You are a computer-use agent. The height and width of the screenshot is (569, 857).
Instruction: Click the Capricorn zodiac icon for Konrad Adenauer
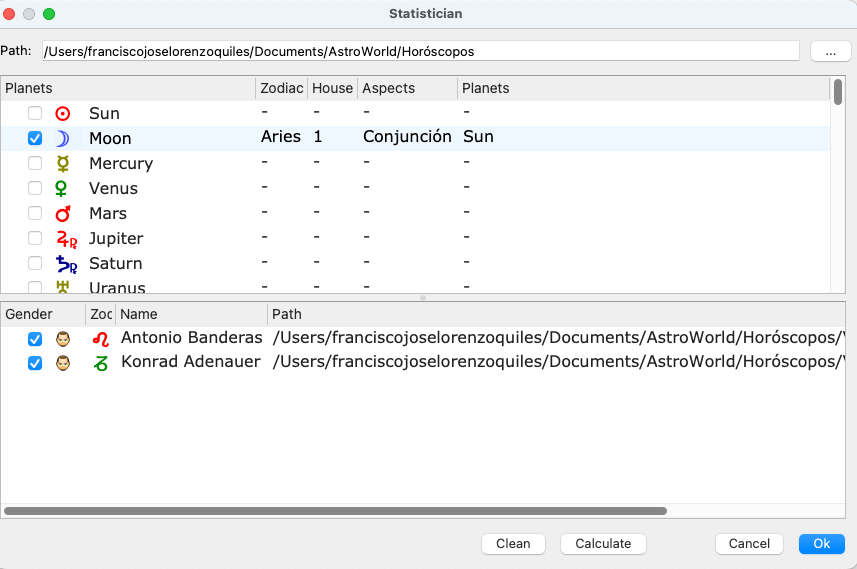click(x=100, y=363)
